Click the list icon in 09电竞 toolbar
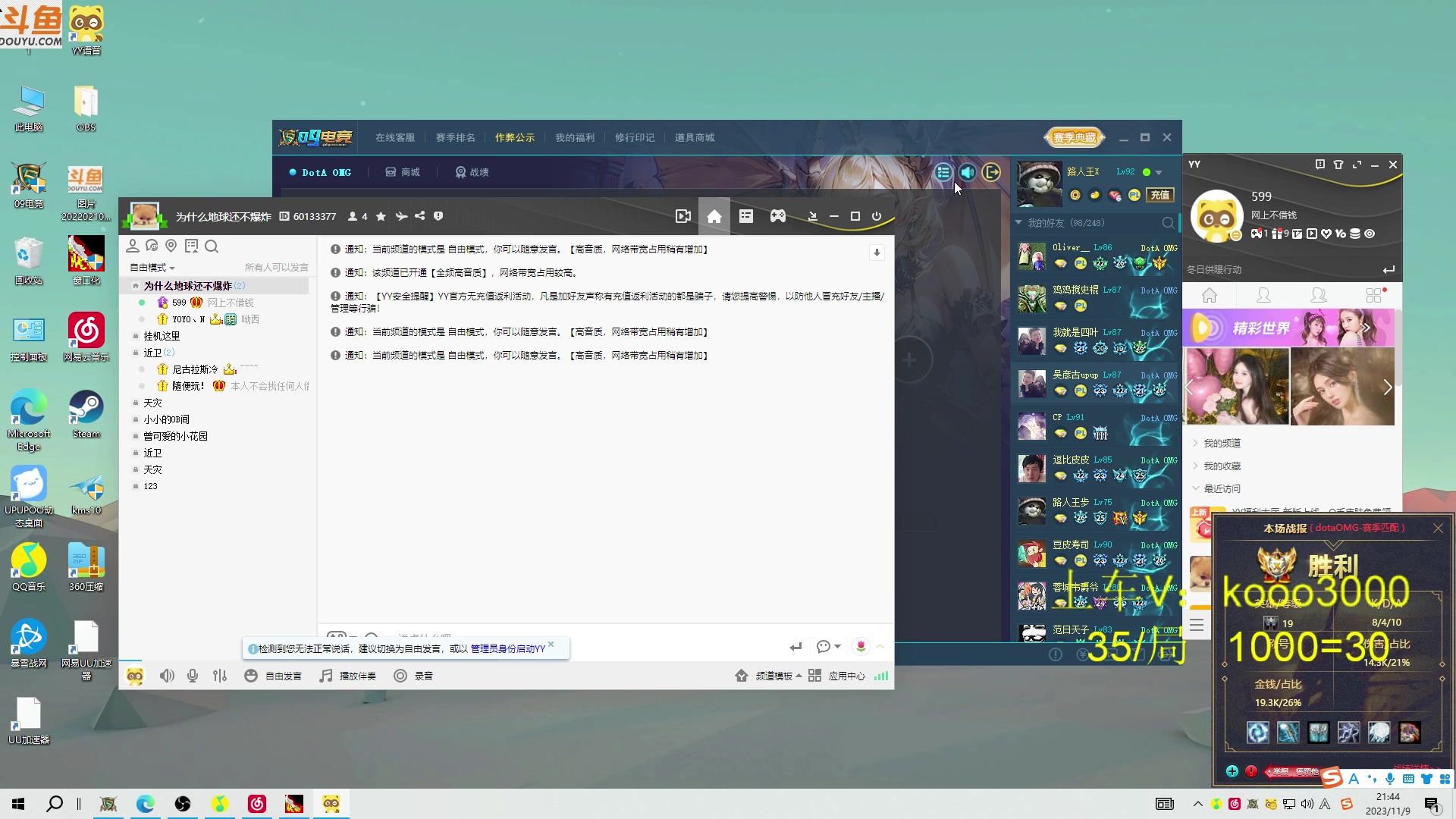 pos(943,173)
